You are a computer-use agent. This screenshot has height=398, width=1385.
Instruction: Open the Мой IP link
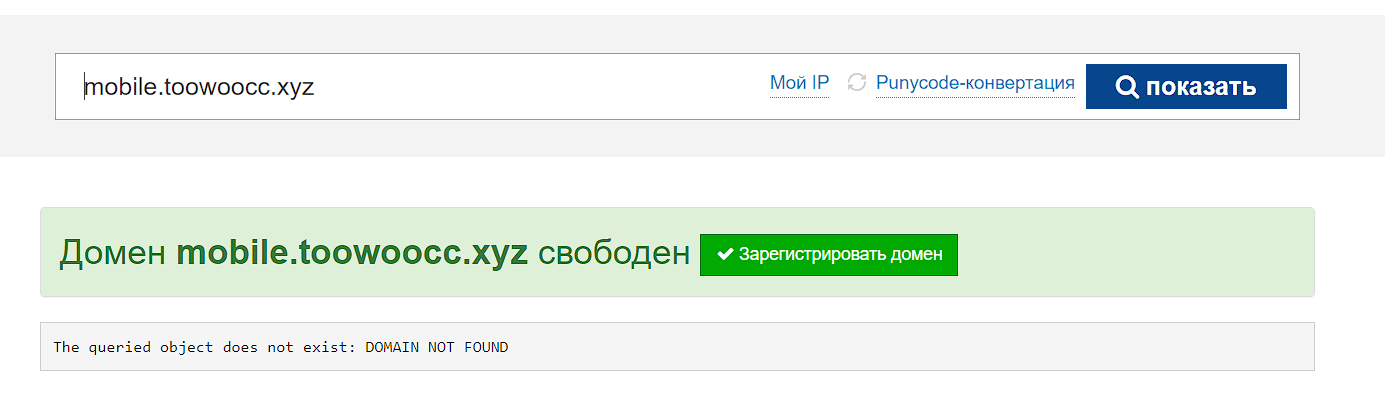(x=799, y=83)
